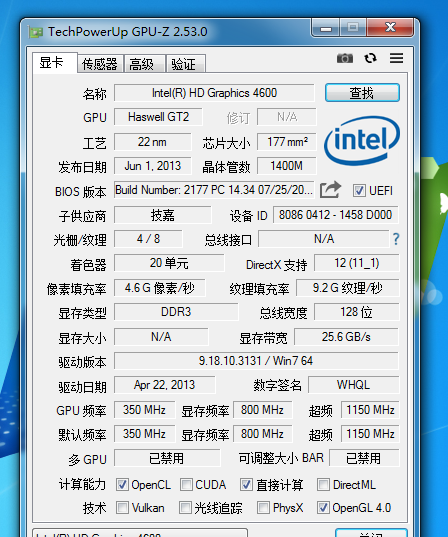Click the DirectX support 12 (11_1) field
The height and width of the screenshot is (537, 448).
tap(357, 263)
